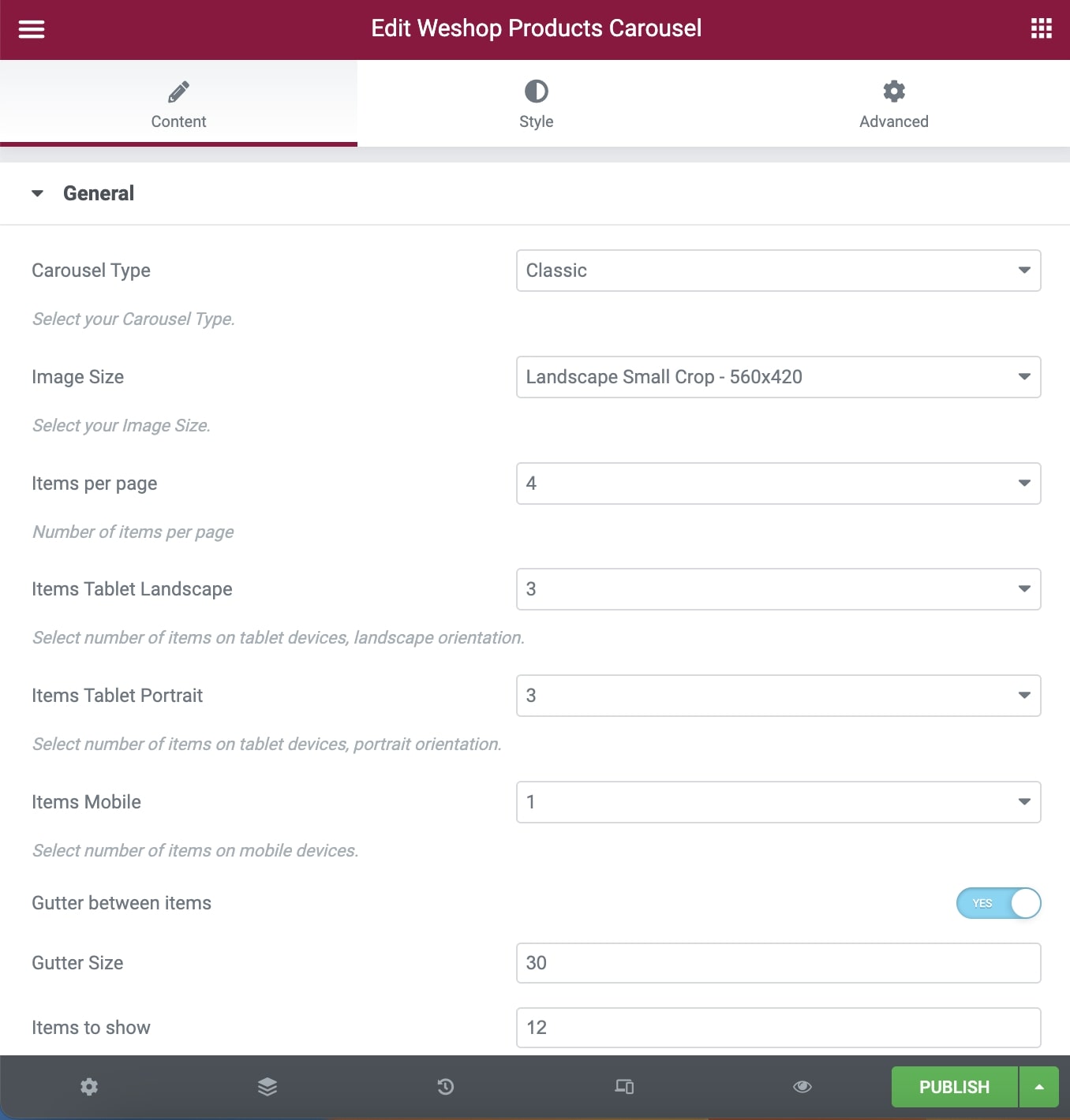1070x1120 pixels.
Task: Open the Image Size dropdown
Action: (x=779, y=377)
